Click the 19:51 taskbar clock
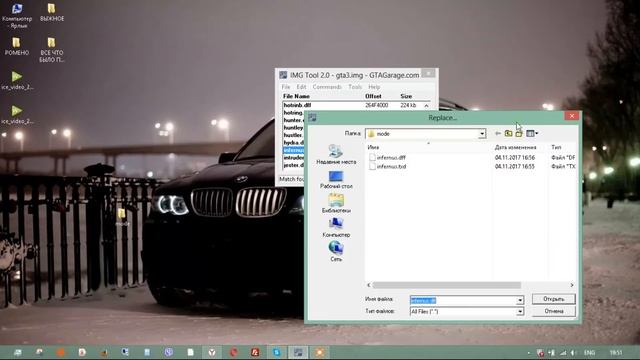Viewport: 640px width, 360px height. point(616,352)
